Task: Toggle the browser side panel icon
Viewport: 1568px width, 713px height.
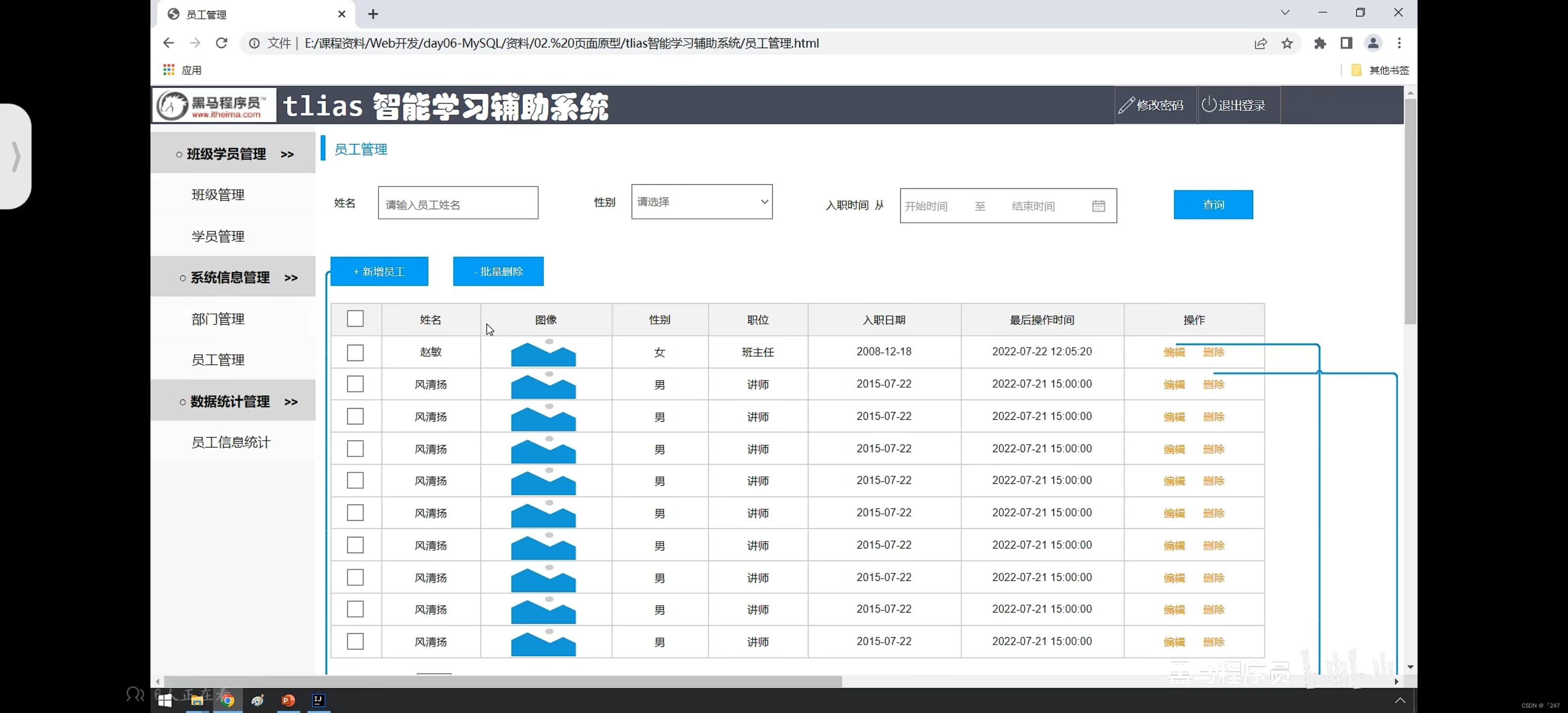Action: point(1346,43)
